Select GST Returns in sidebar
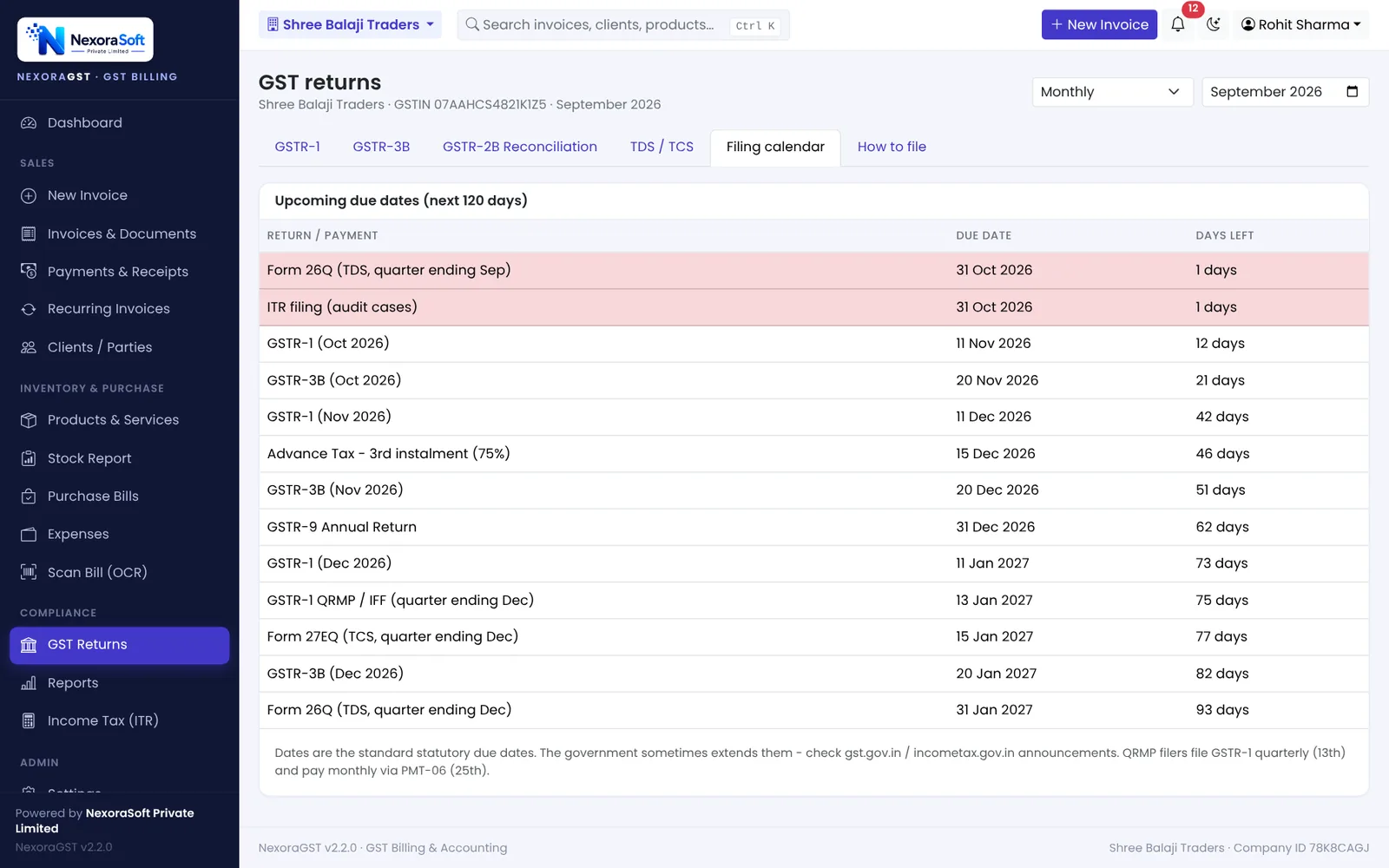This screenshot has height=868, width=1389. [x=120, y=645]
